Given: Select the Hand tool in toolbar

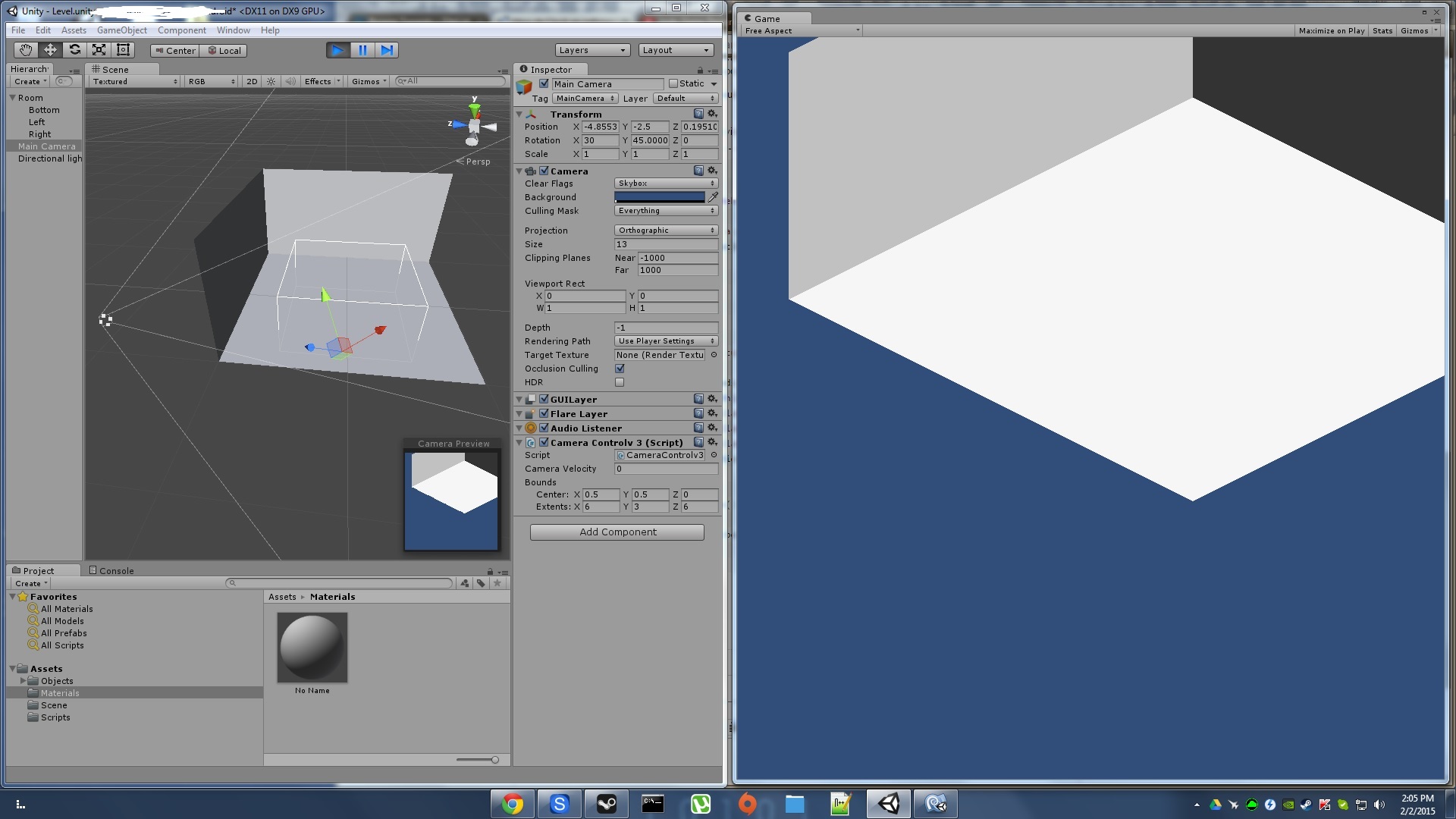Looking at the screenshot, I should pyautogui.click(x=26, y=50).
